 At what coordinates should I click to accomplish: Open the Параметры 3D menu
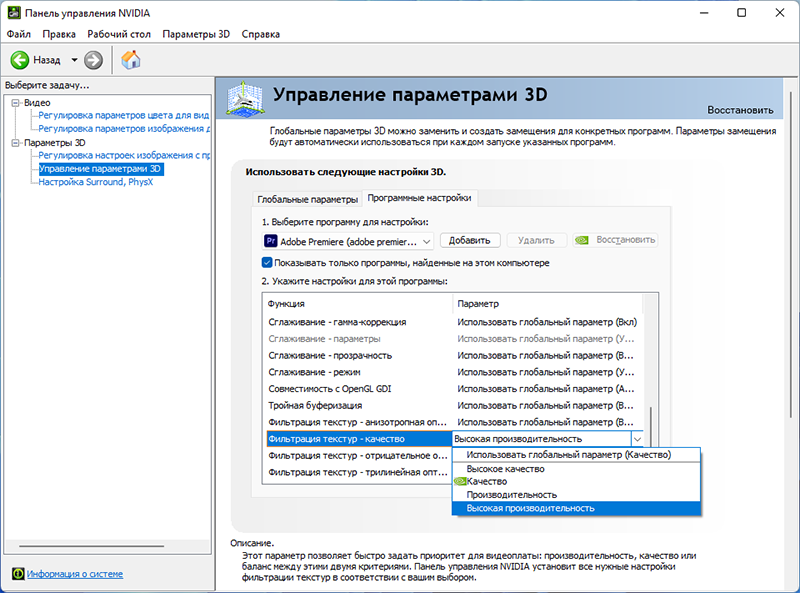[x=196, y=34]
